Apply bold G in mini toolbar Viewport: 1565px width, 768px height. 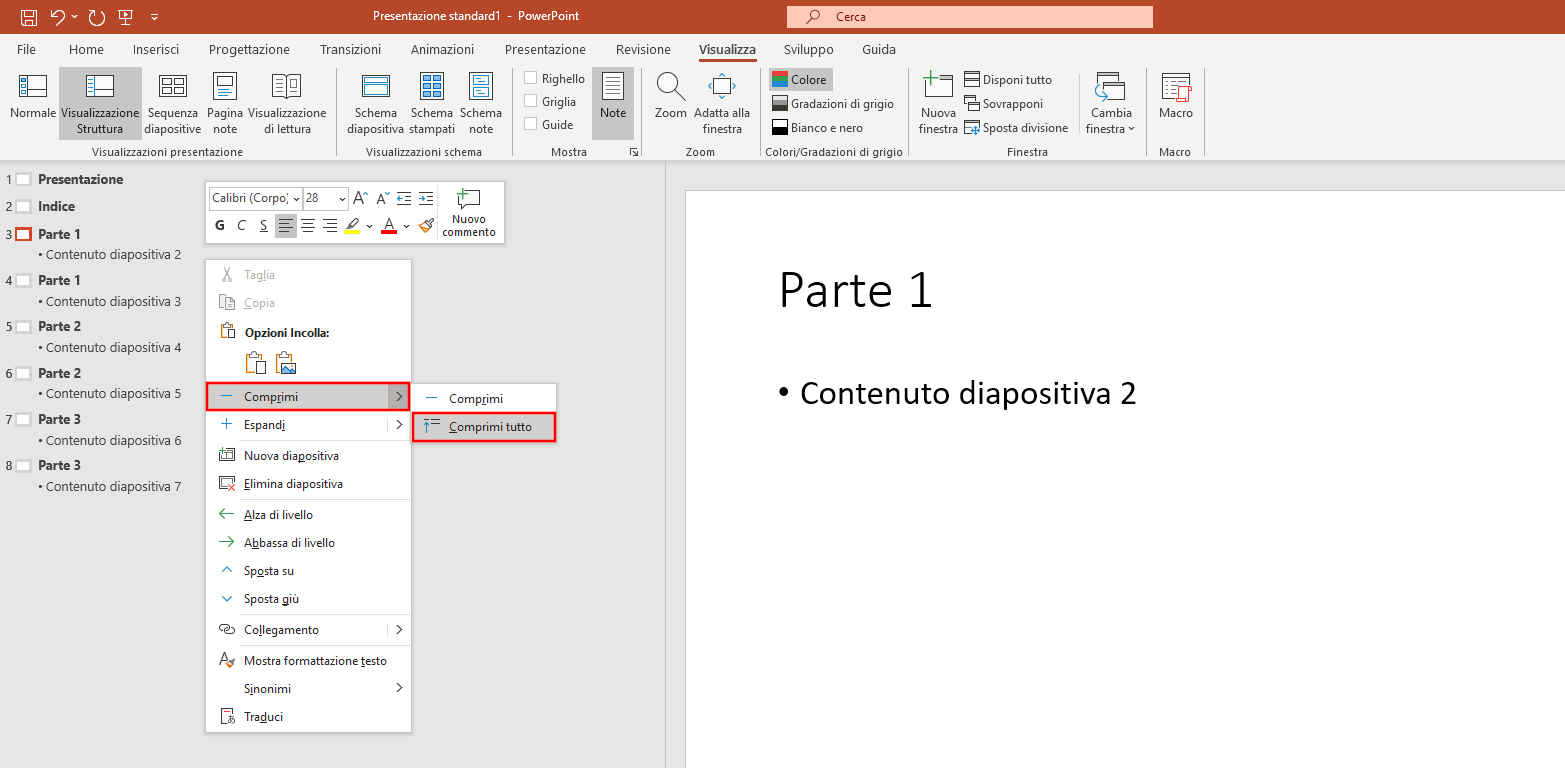coord(220,226)
